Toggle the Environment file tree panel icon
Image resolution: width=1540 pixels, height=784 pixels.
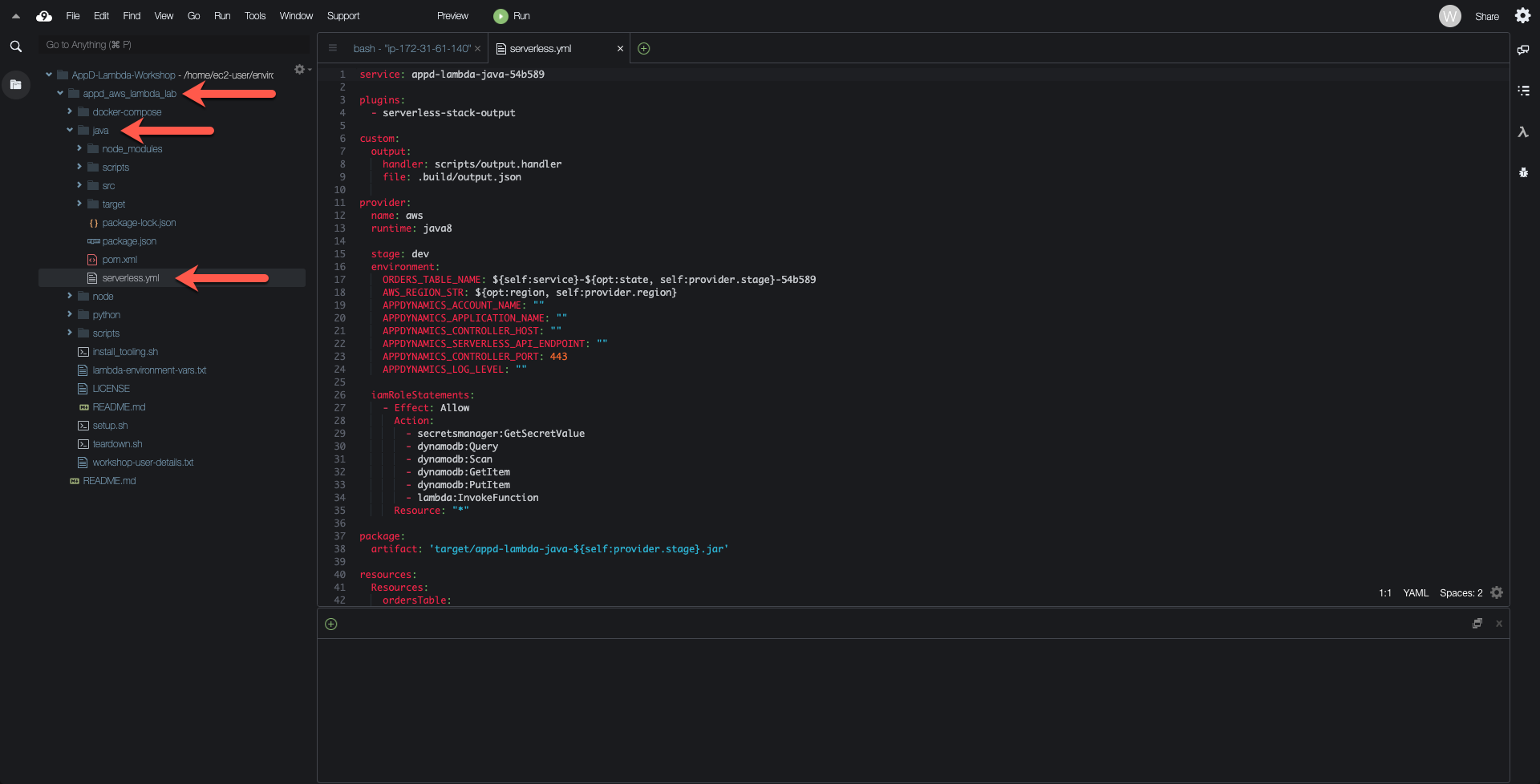click(15, 84)
